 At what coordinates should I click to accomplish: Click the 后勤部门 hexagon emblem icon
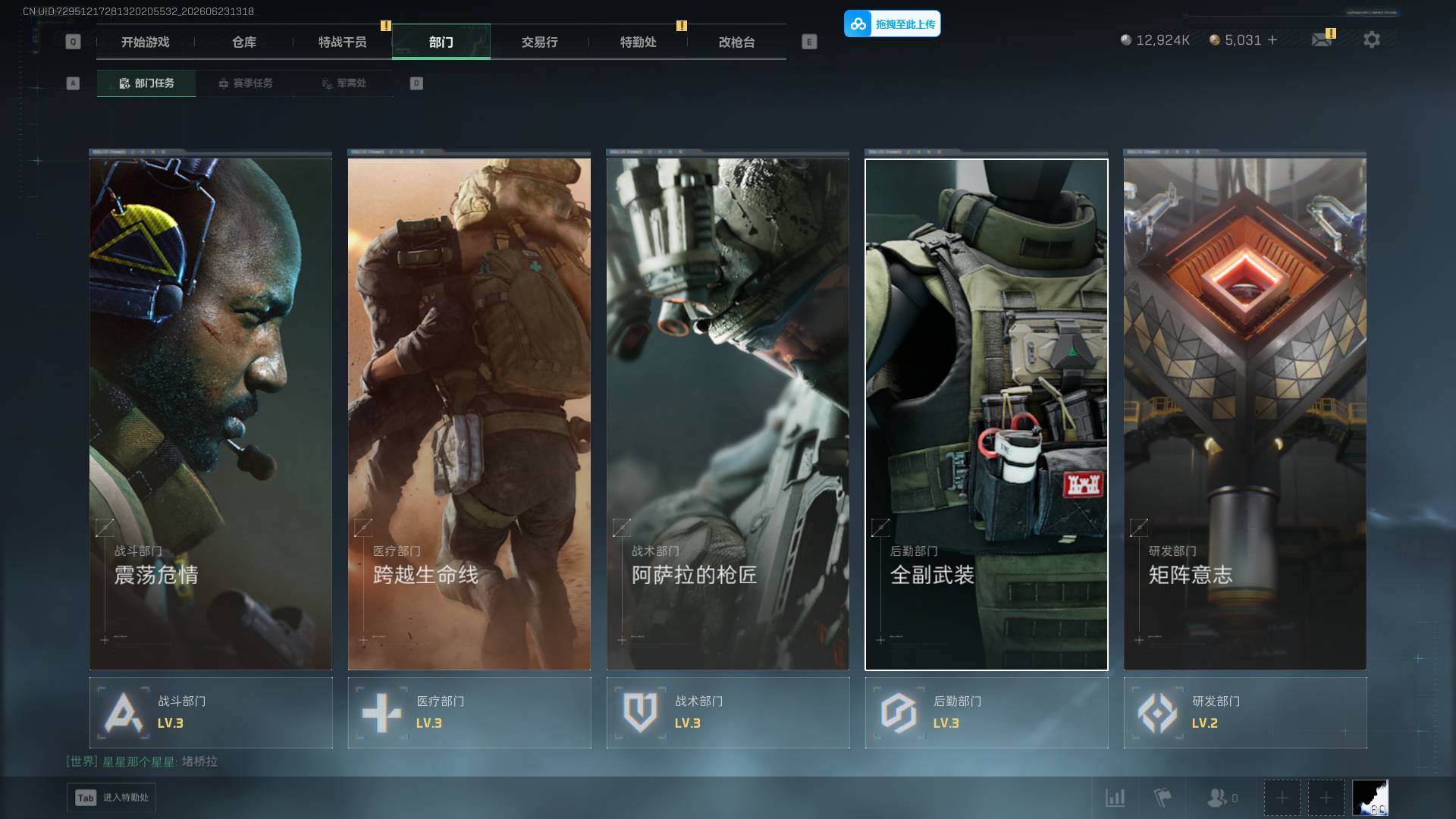click(899, 713)
